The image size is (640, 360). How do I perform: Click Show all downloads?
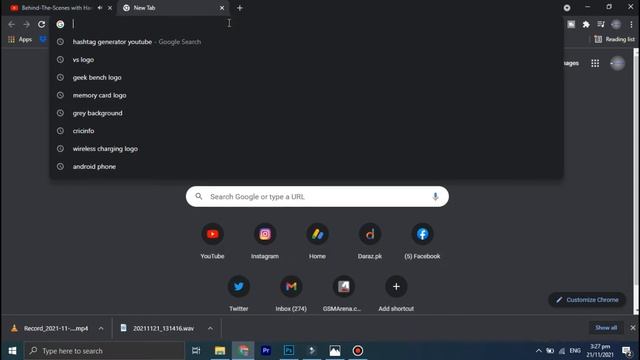(x=606, y=328)
